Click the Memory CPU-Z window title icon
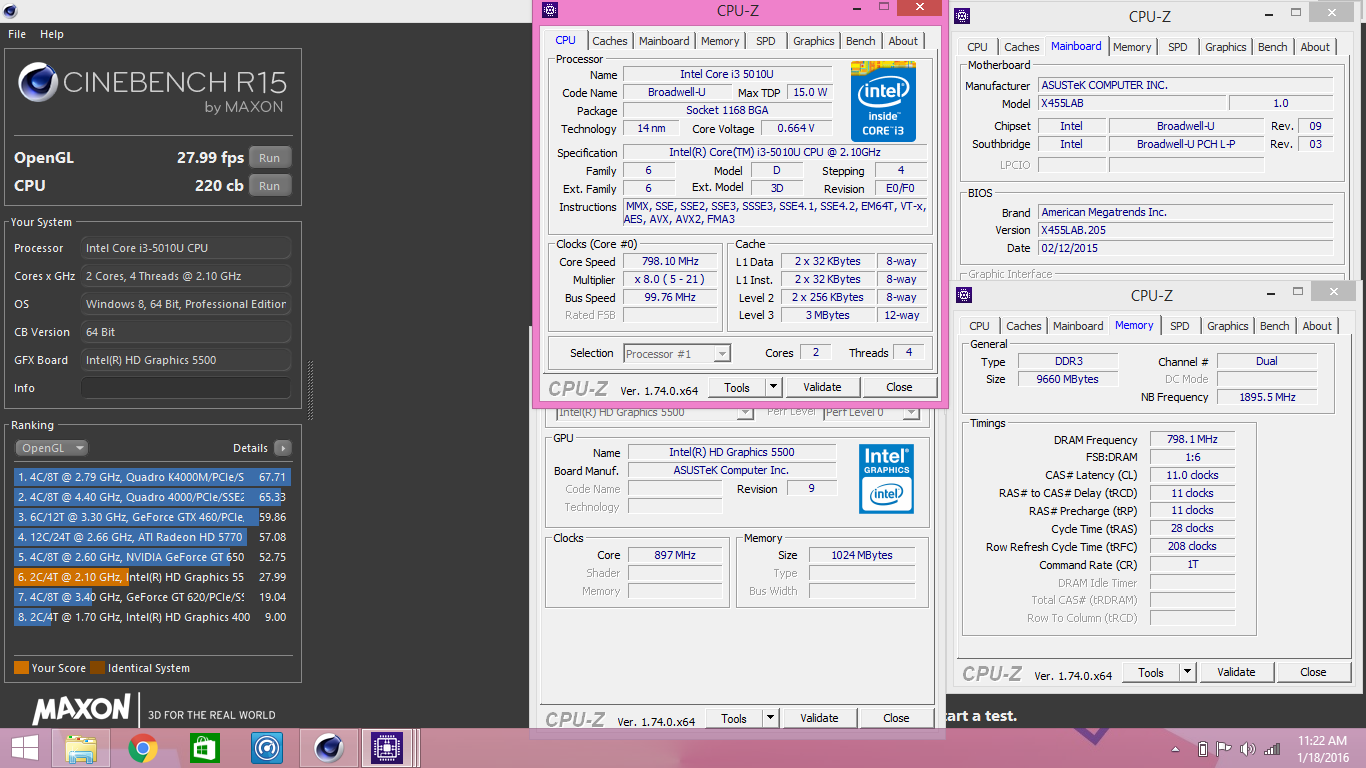Image resolution: width=1366 pixels, height=768 pixels. (x=964, y=295)
